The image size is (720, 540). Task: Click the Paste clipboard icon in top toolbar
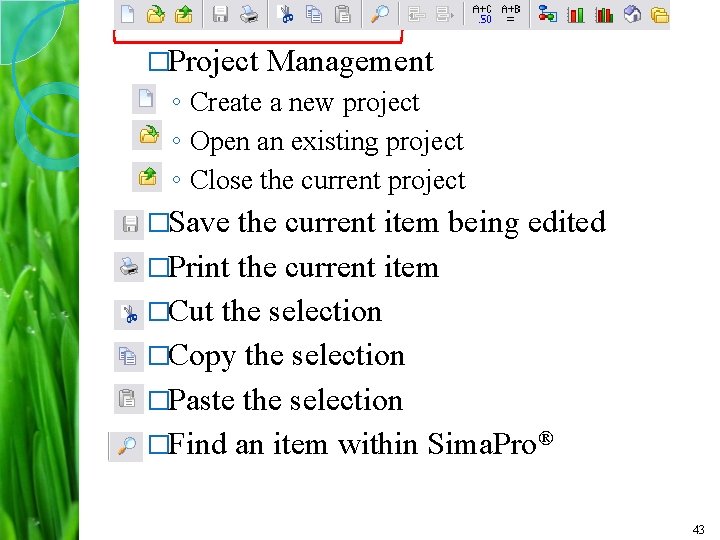(342, 14)
